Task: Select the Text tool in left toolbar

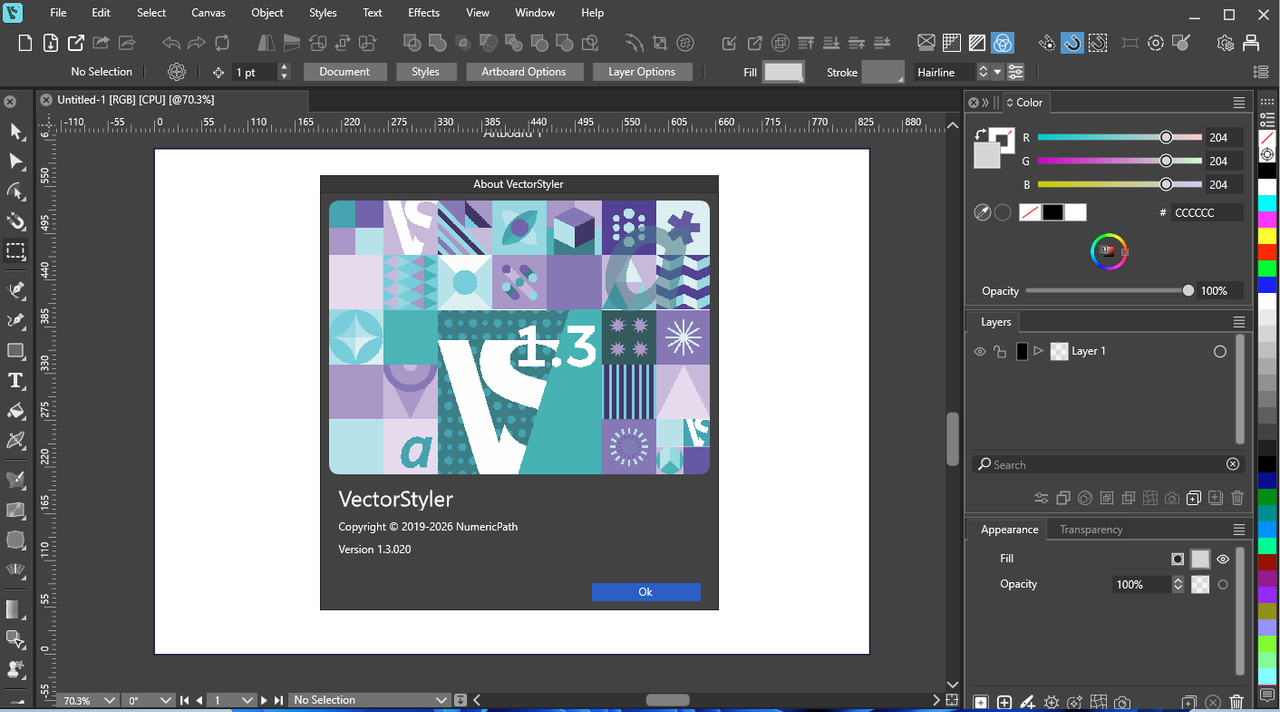Action: pyautogui.click(x=16, y=381)
